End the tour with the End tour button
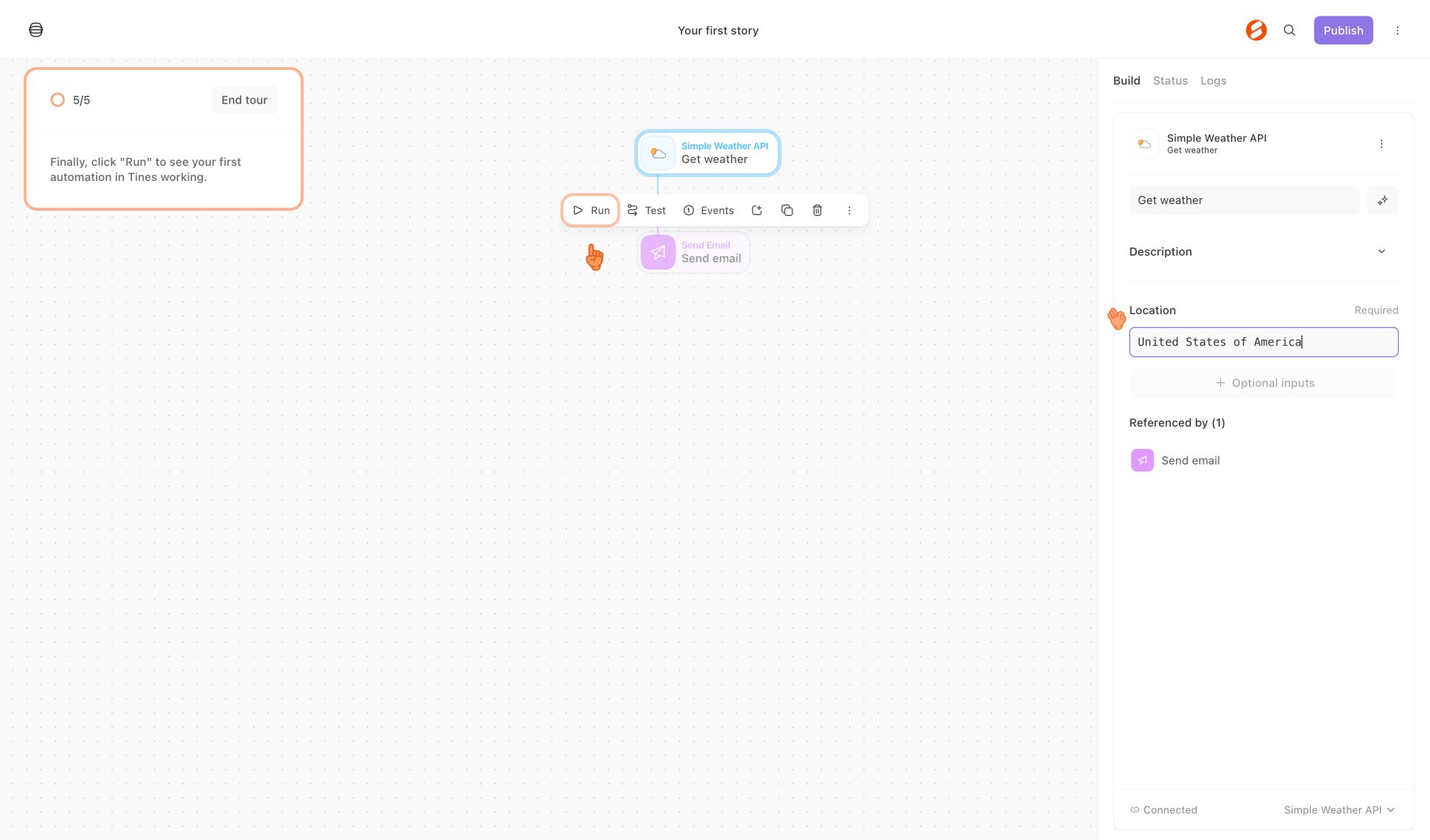 (244, 99)
